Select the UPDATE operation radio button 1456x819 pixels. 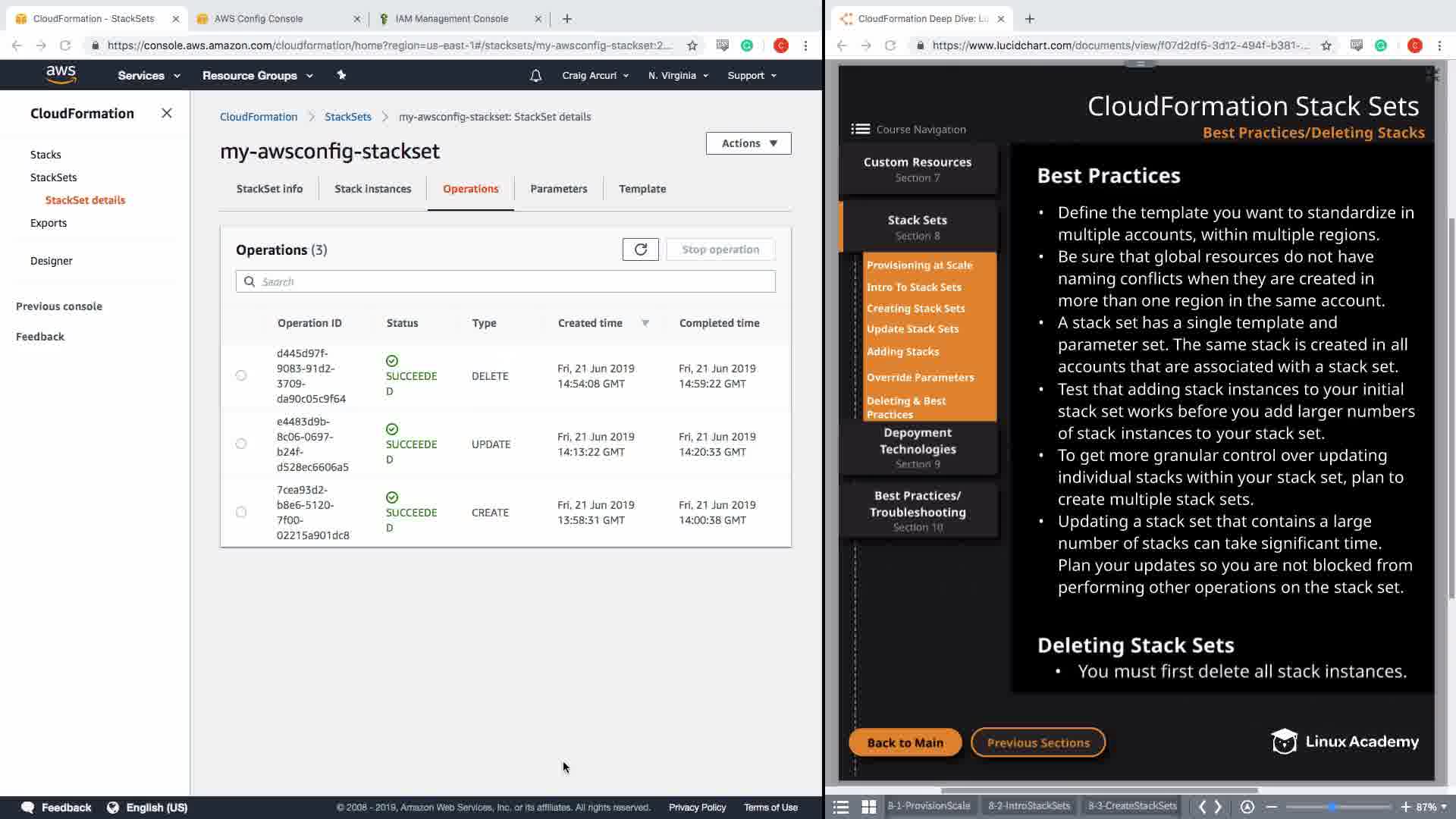tap(241, 444)
